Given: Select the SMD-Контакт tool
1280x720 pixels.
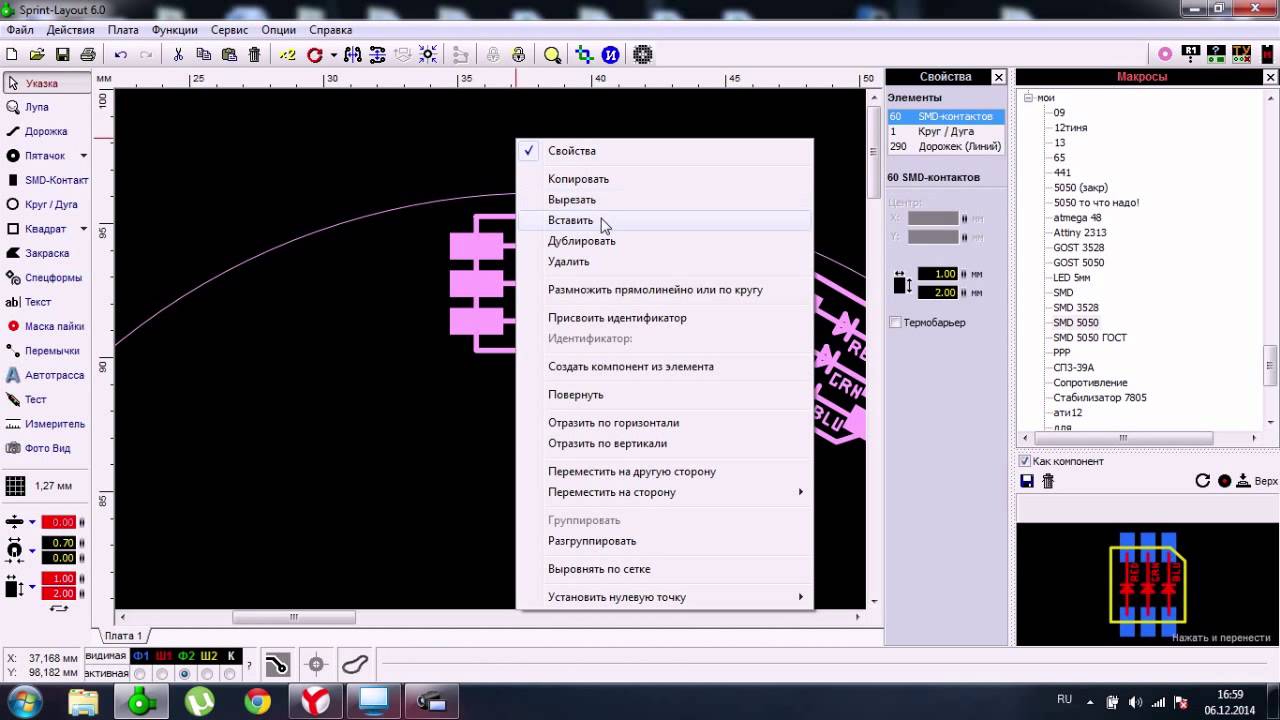Looking at the screenshot, I should point(46,180).
